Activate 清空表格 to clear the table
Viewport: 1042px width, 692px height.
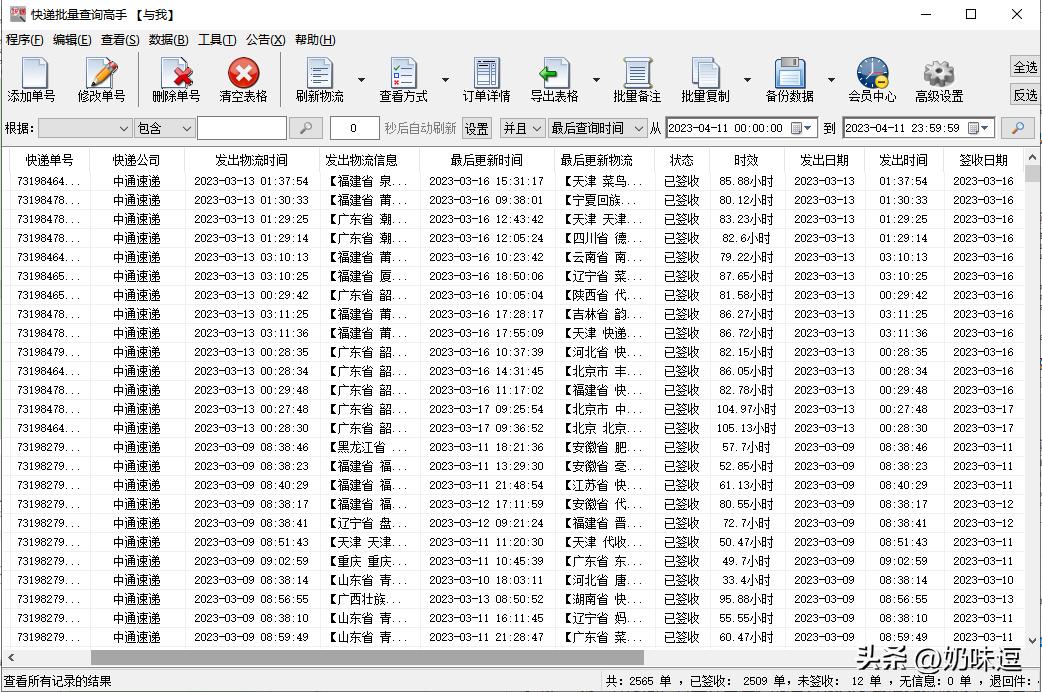pos(243,78)
